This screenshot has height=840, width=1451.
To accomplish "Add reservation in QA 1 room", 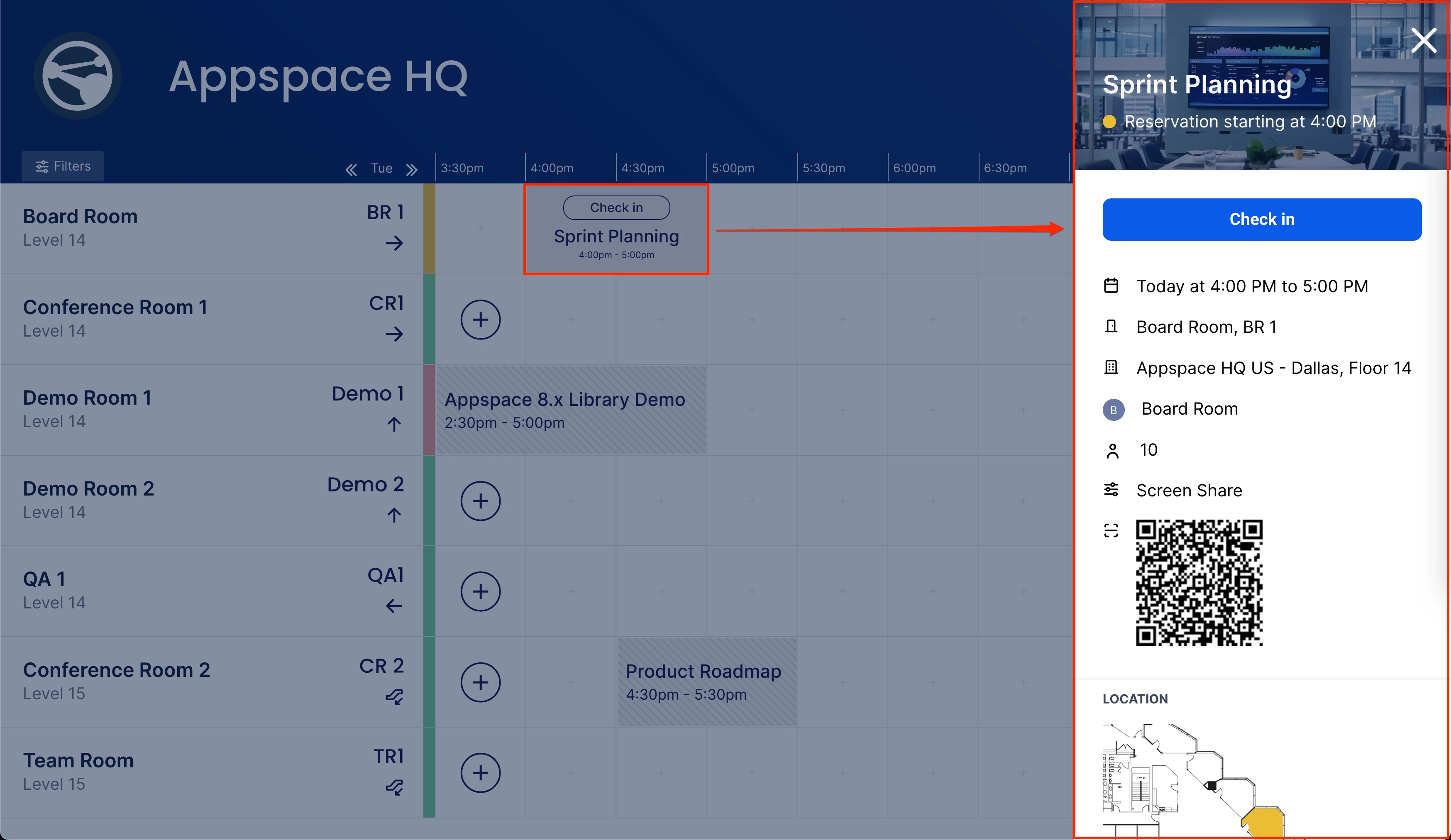I will 480,591.
